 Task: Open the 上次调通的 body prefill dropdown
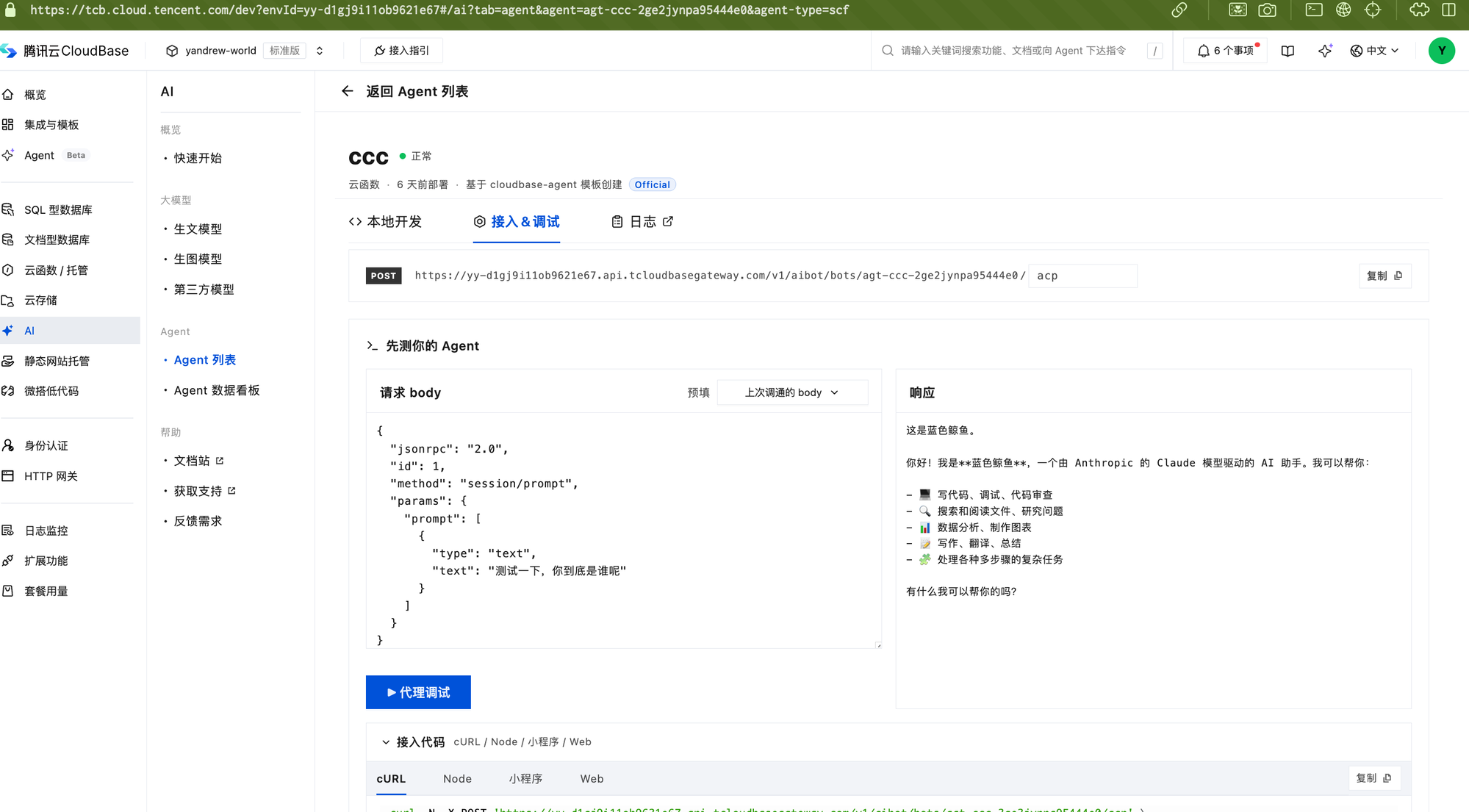click(791, 392)
